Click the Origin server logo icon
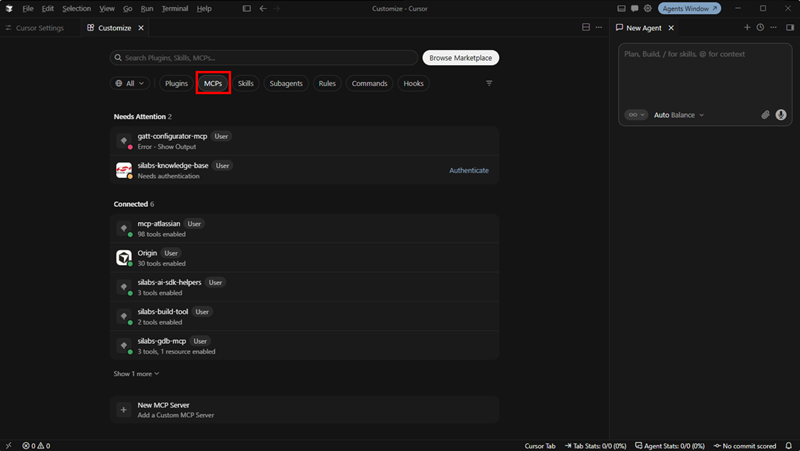The width and height of the screenshot is (800, 451). [x=123, y=258]
